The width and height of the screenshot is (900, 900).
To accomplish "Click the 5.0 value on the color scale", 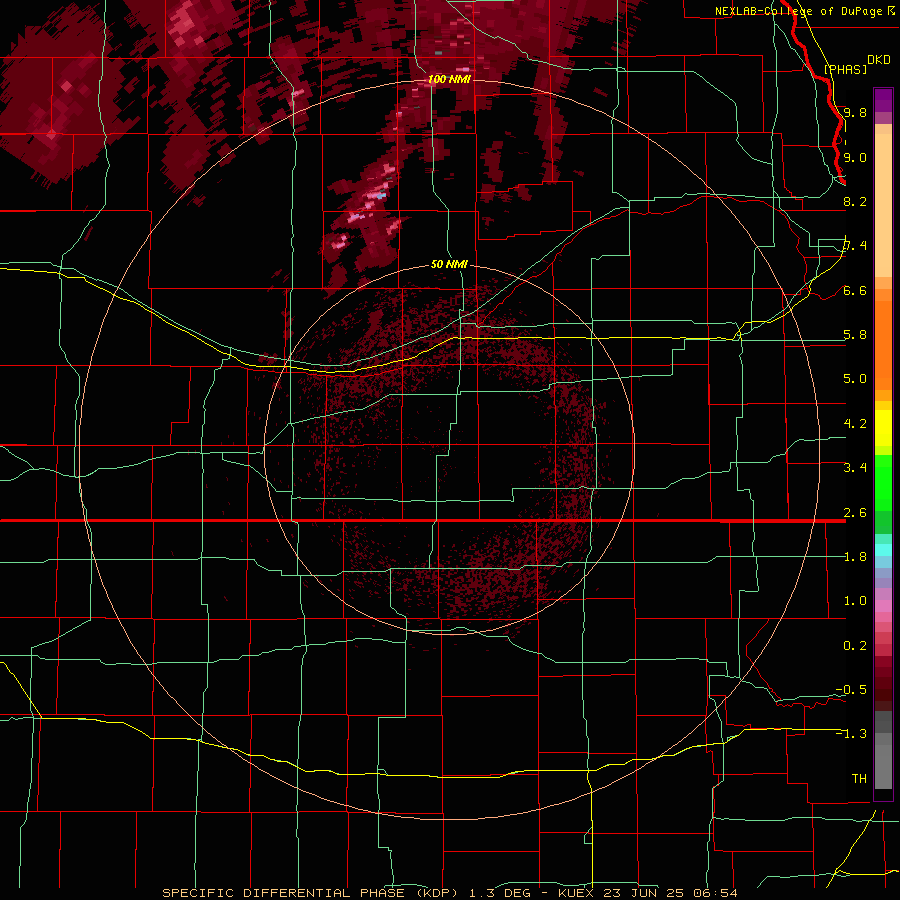I will click(855, 379).
